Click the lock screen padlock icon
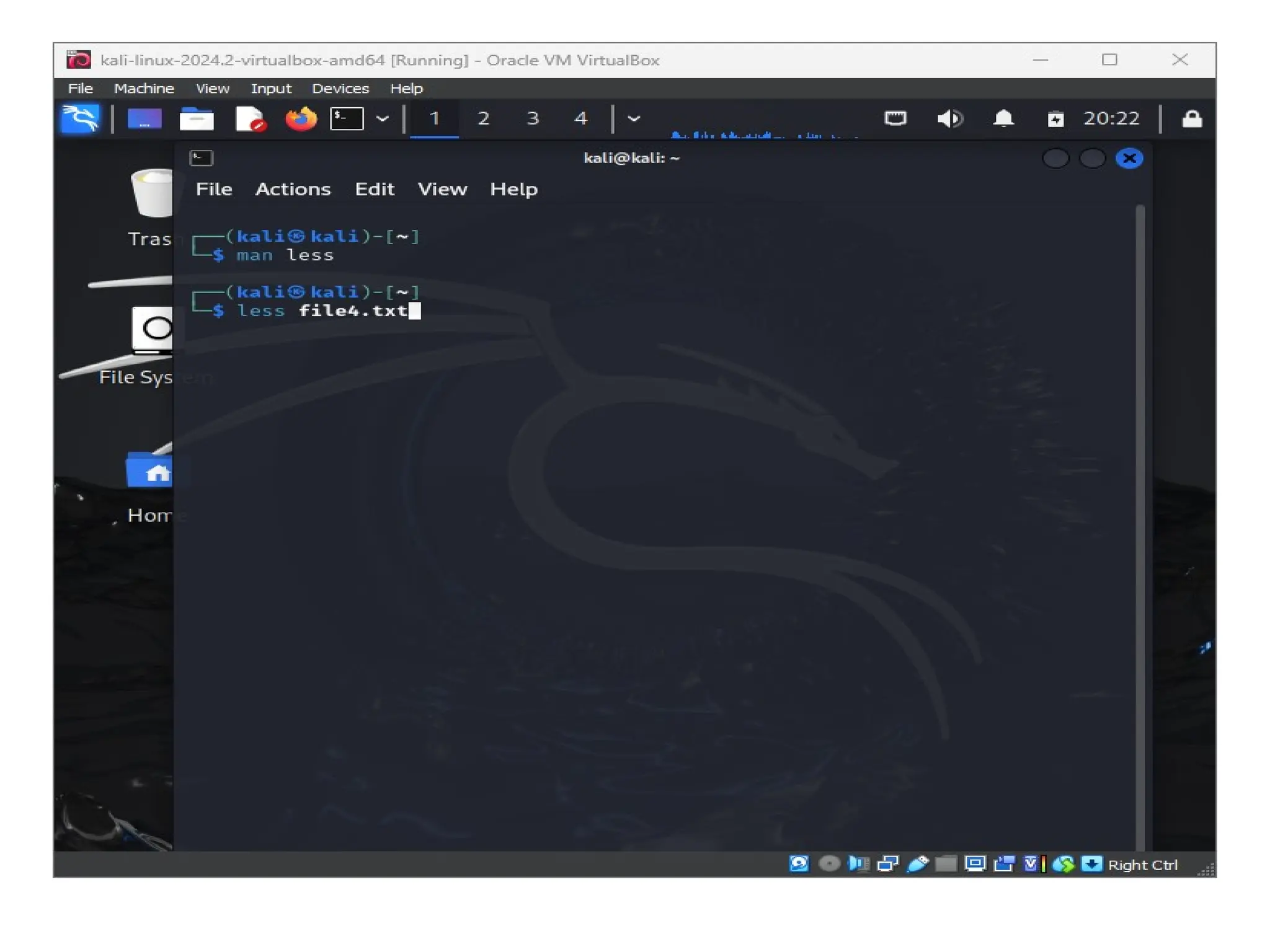1270x952 pixels. coord(1191,118)
